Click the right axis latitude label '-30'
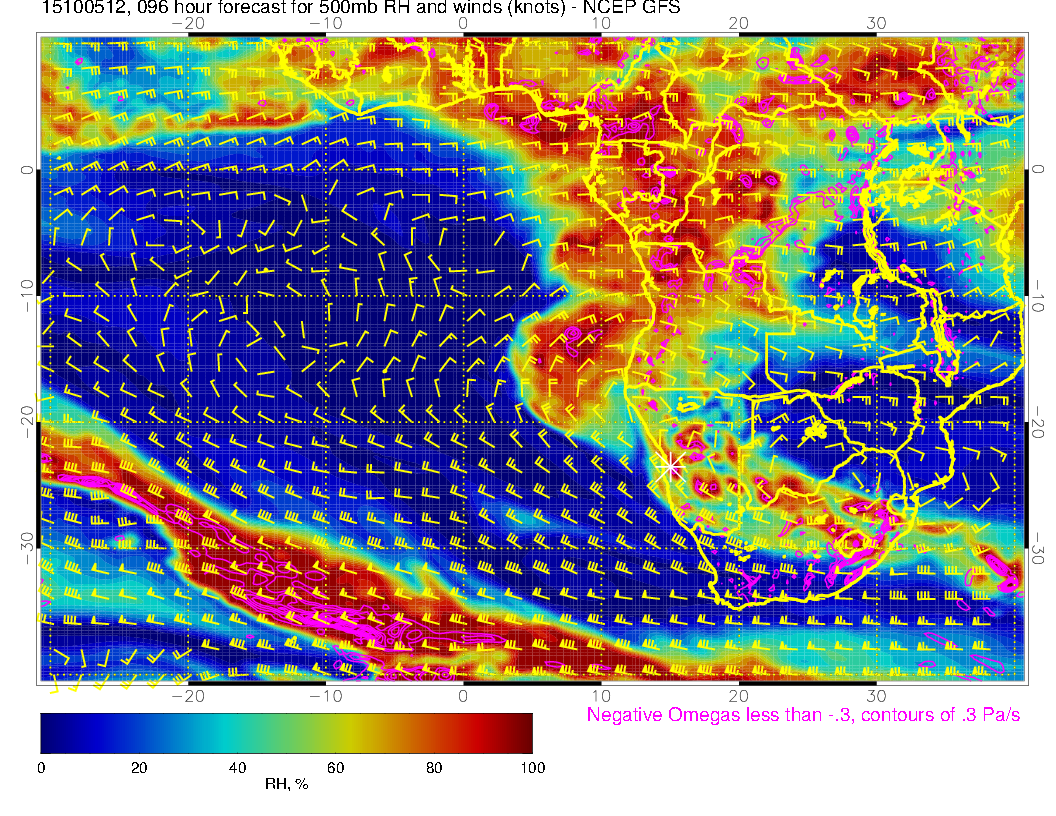Image resolution: width=1056 pixels, height=816 pixels. tap(1038, 549)
